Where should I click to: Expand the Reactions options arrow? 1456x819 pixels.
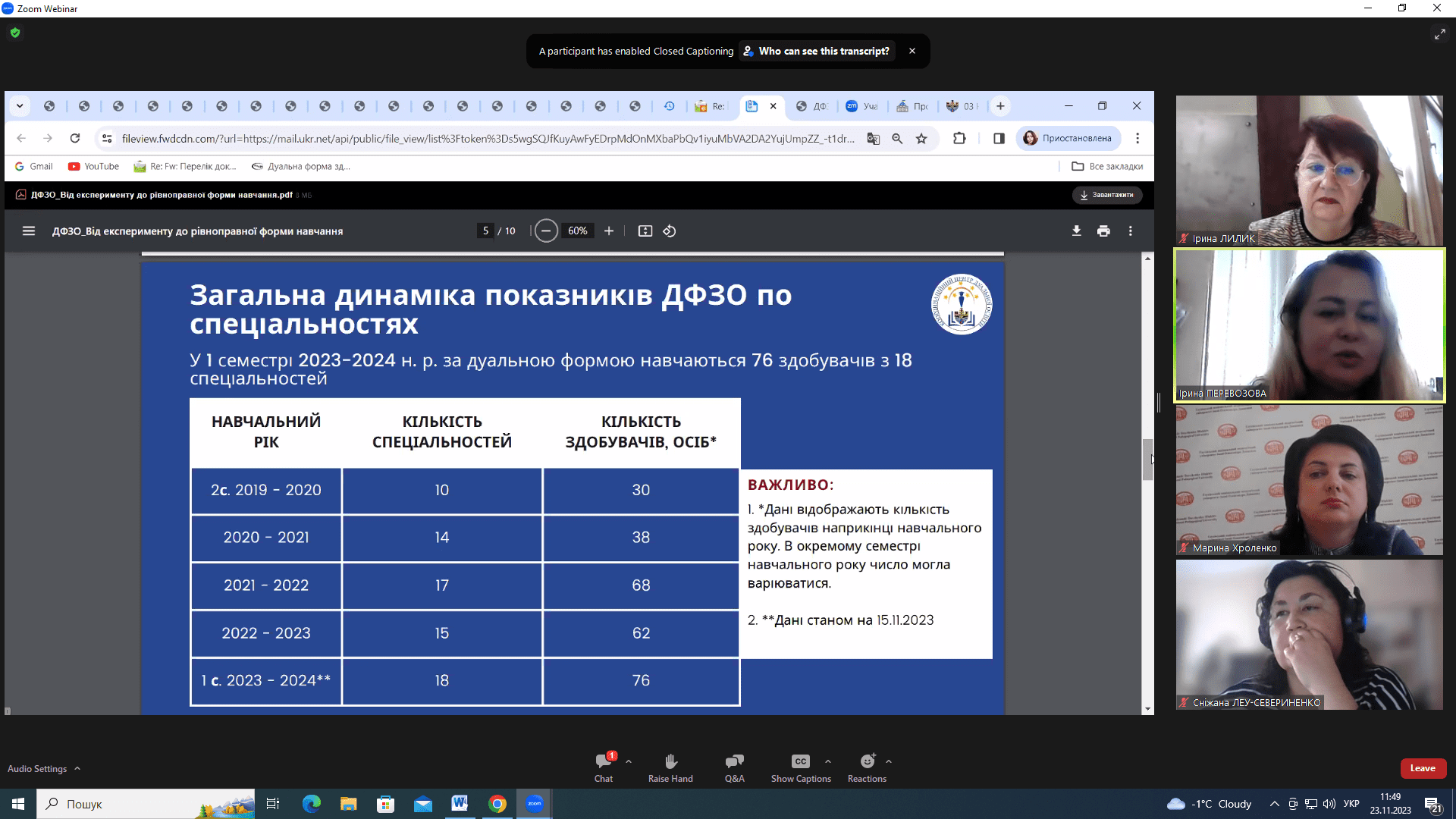click(x=889, y=761)
